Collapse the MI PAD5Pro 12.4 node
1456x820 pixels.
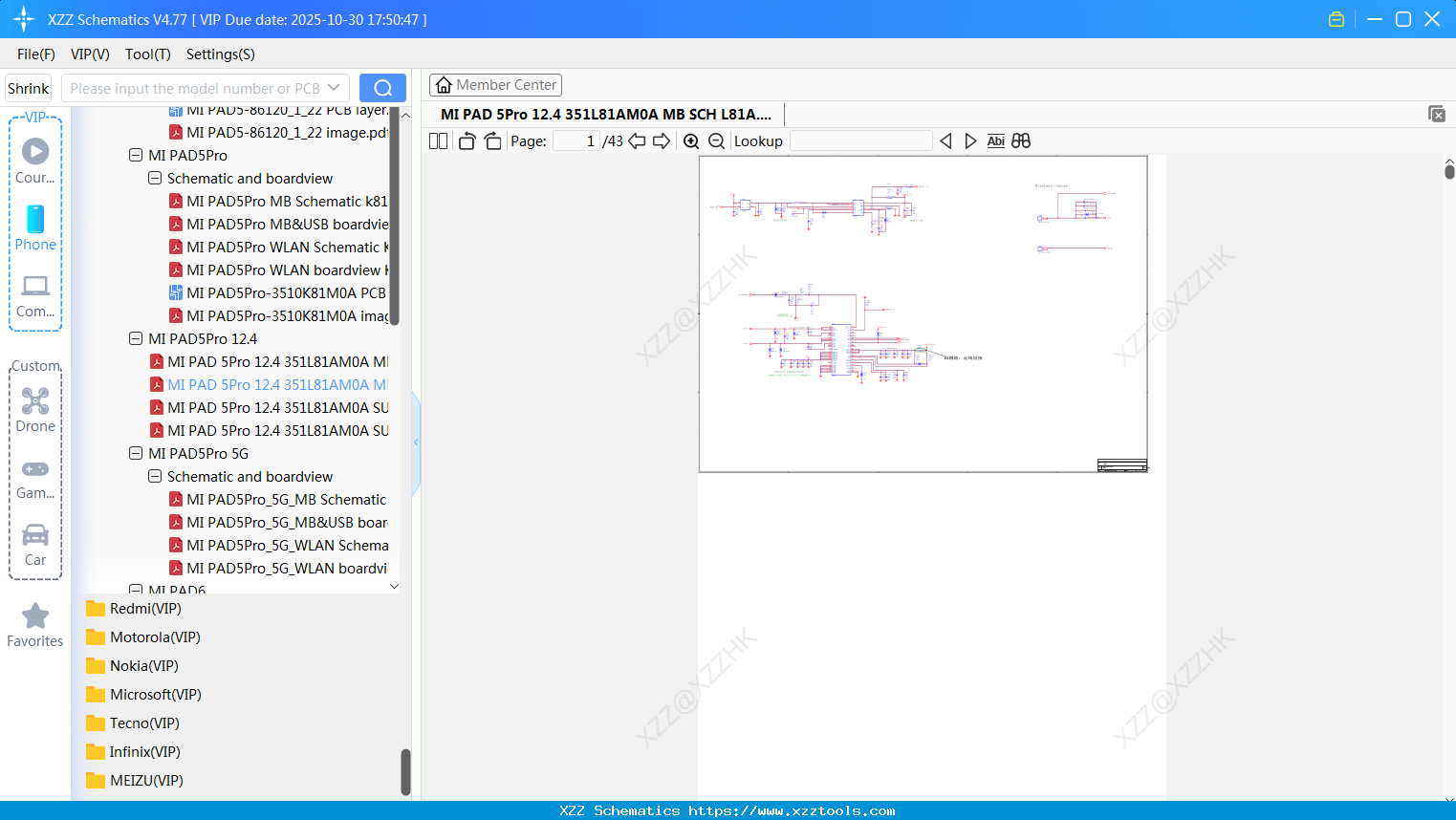(136, 338)
